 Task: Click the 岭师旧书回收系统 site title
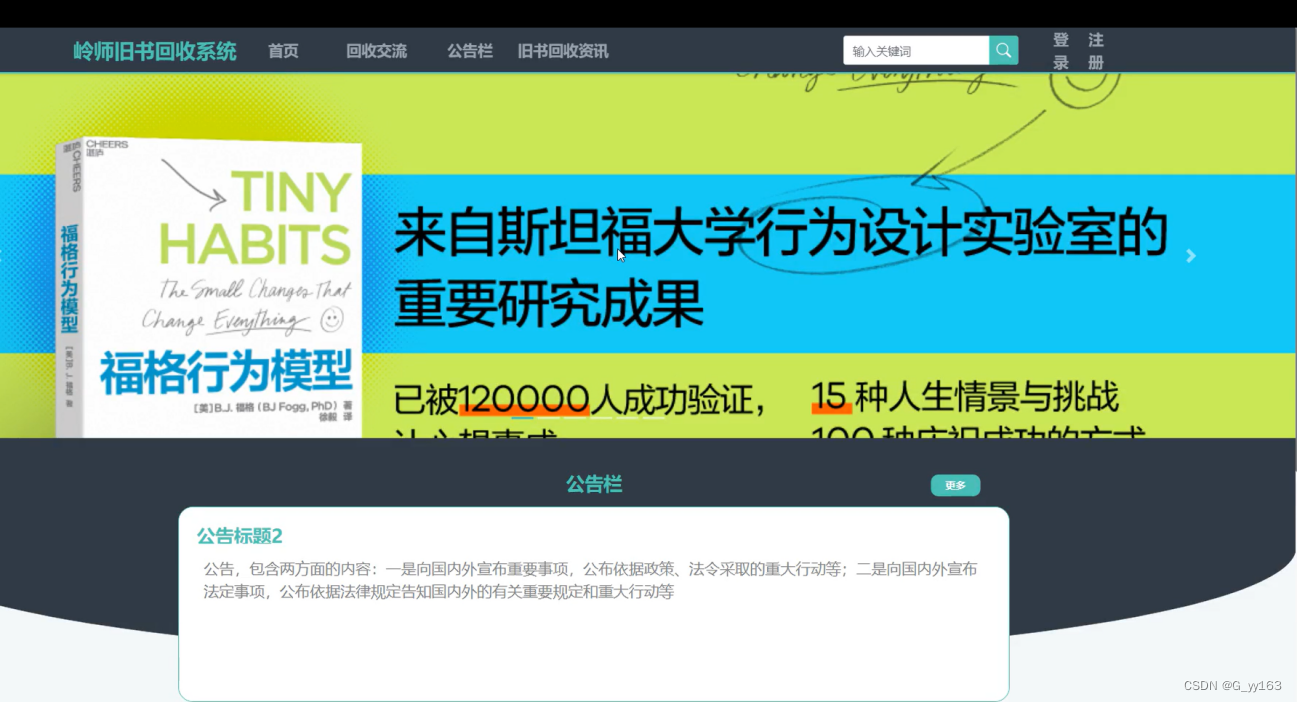(x=155, y=51)
